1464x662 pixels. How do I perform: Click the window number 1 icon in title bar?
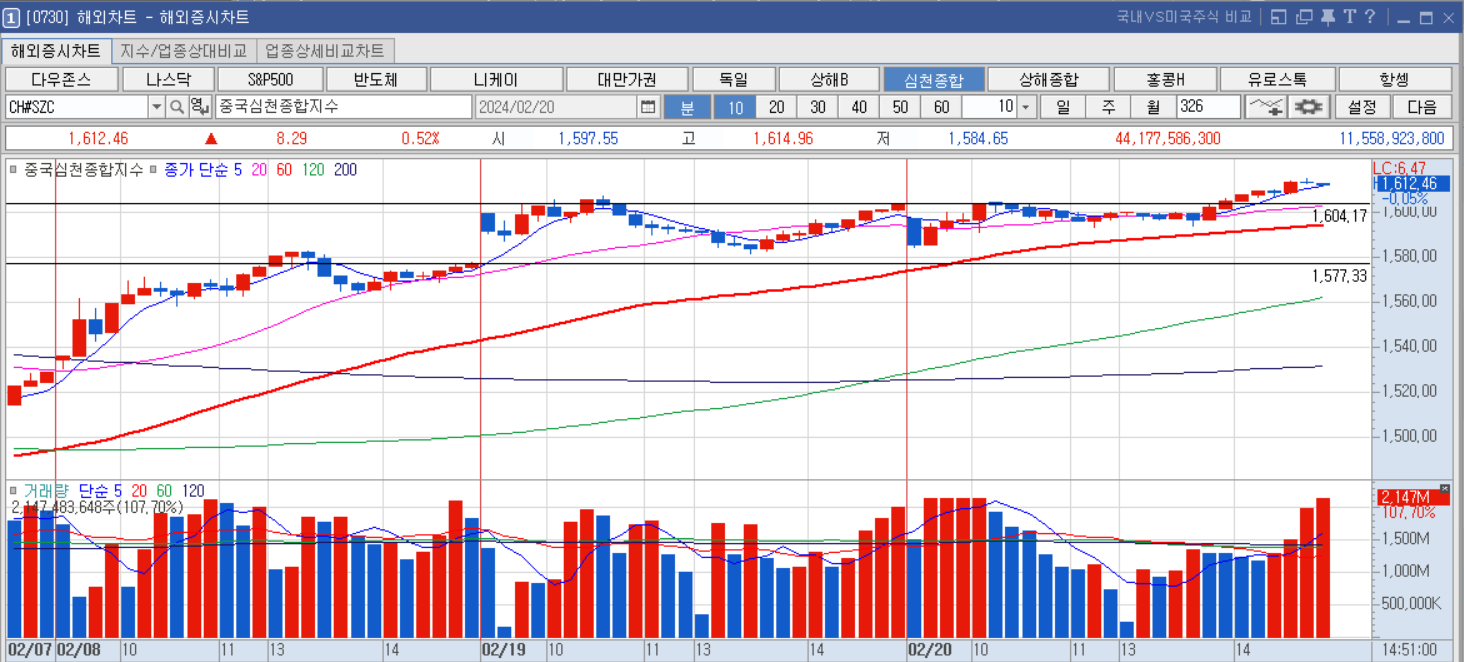[11, 17]
